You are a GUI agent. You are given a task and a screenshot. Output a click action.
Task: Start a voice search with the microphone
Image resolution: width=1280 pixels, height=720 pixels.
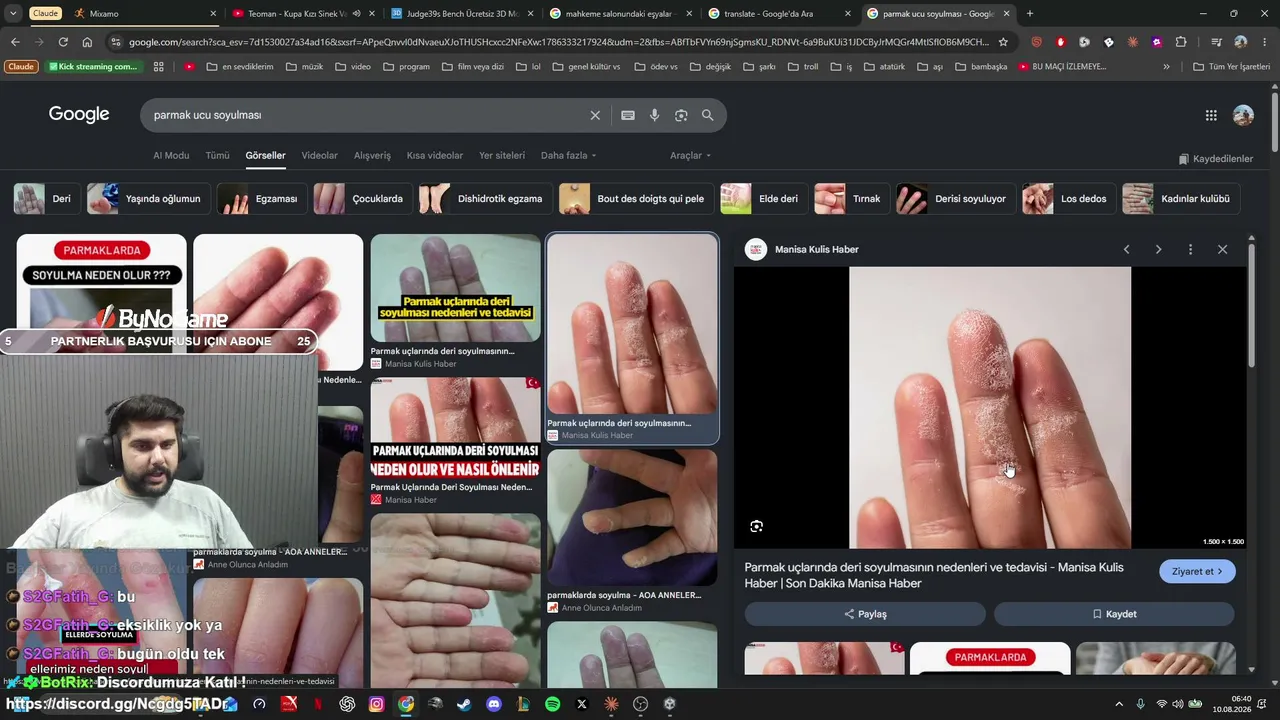[655, 115]
